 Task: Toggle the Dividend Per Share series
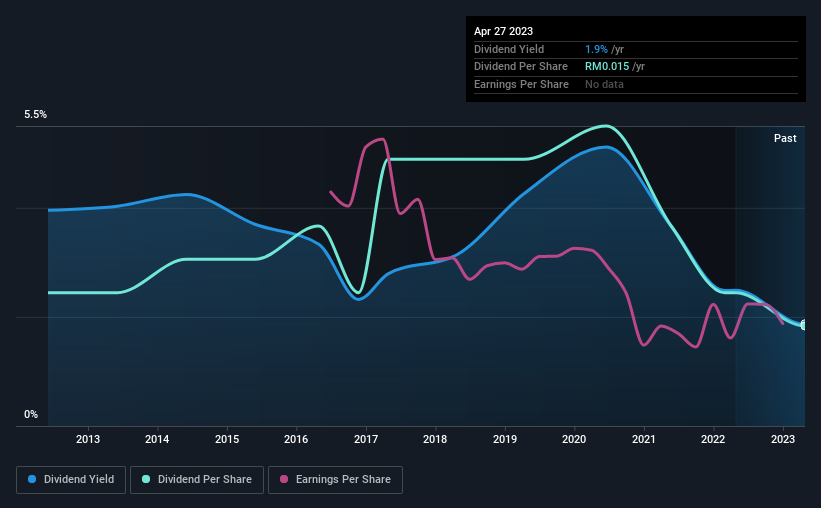click(x=197, y=480)
